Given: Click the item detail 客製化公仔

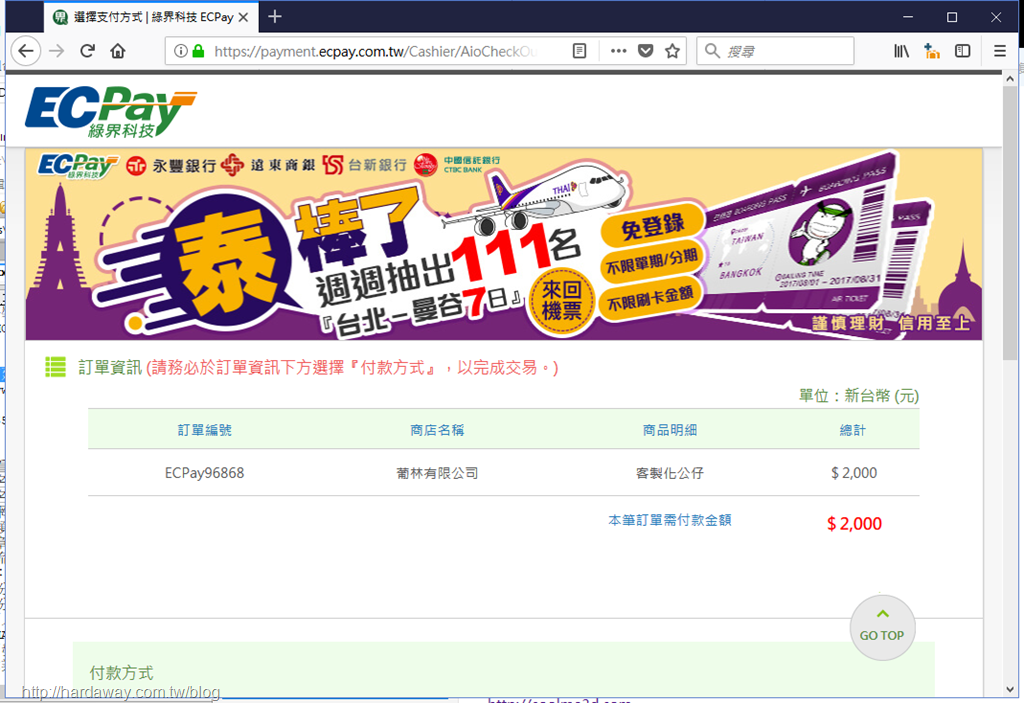Looking at the screenshot, I should click(x=669, y=473).
